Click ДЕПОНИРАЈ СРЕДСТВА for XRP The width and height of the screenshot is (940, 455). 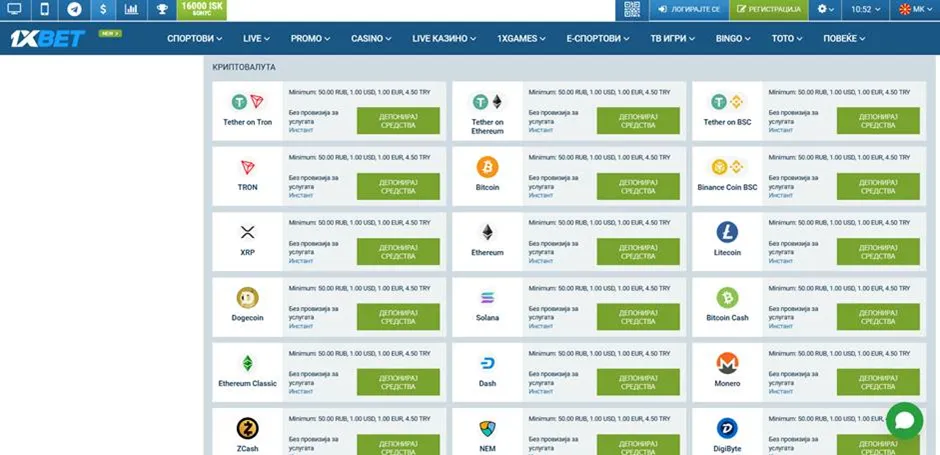tap(398, 252)
